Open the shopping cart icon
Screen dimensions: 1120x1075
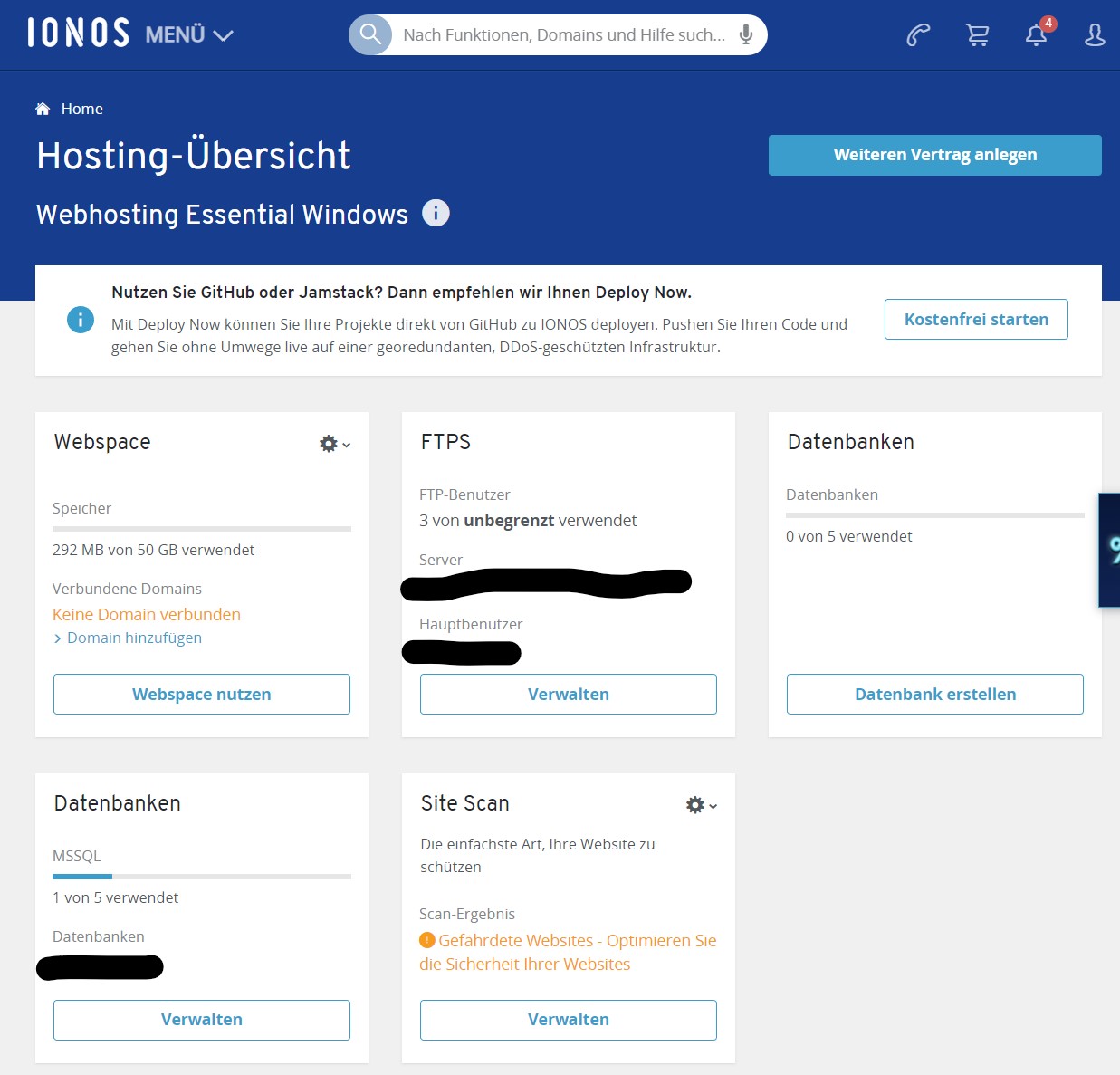point(977,35)
